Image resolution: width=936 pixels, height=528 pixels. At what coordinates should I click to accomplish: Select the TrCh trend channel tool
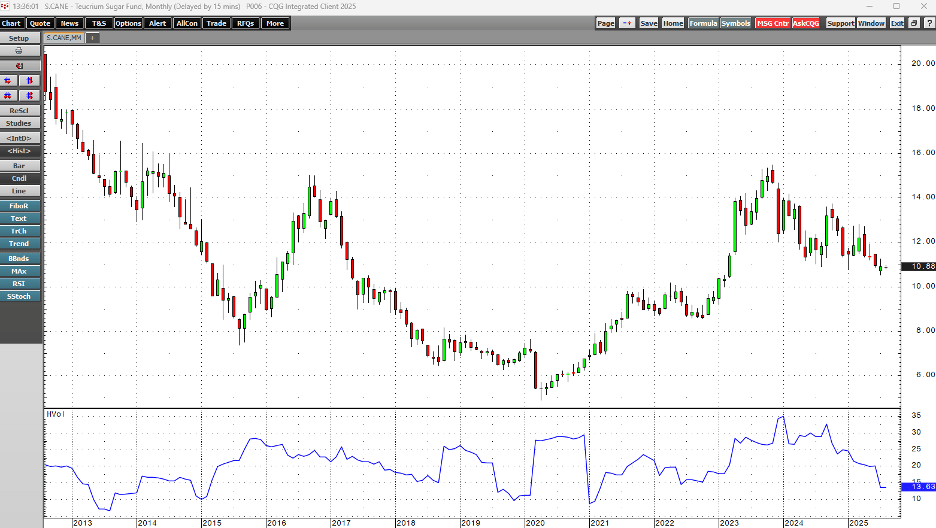click(x=19, y=231)
